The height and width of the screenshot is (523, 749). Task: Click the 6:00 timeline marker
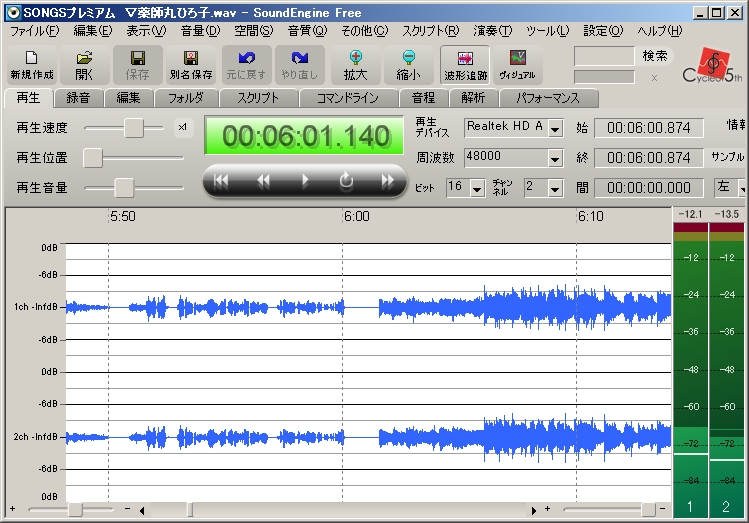357,216
